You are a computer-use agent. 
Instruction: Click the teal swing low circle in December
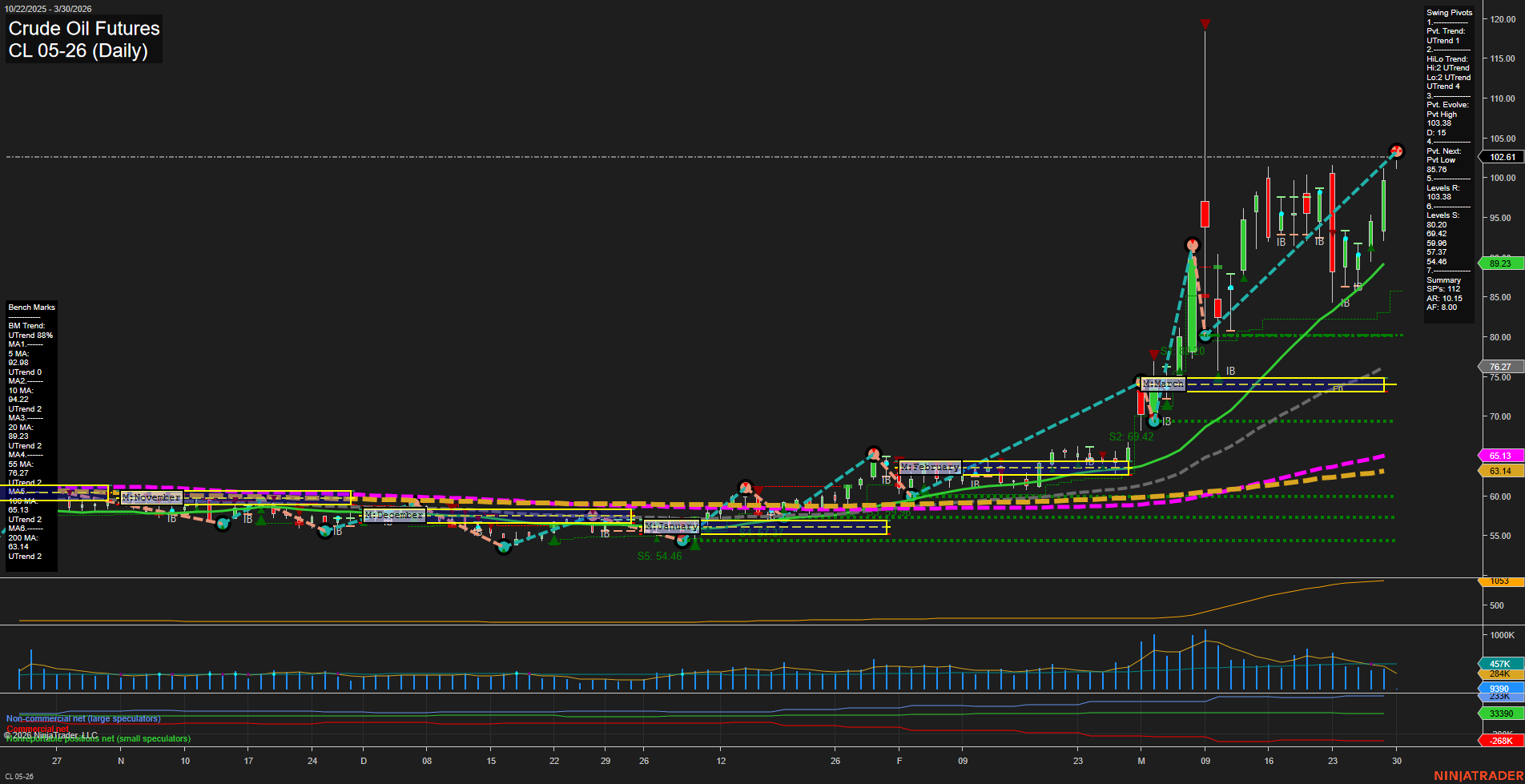[x=503, y=547]
